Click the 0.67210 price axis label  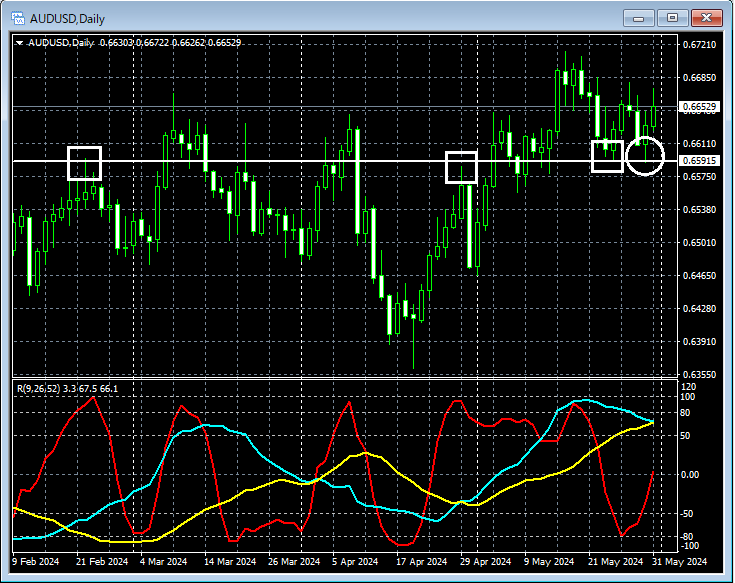pyautogui.click(x=699, y=45)
